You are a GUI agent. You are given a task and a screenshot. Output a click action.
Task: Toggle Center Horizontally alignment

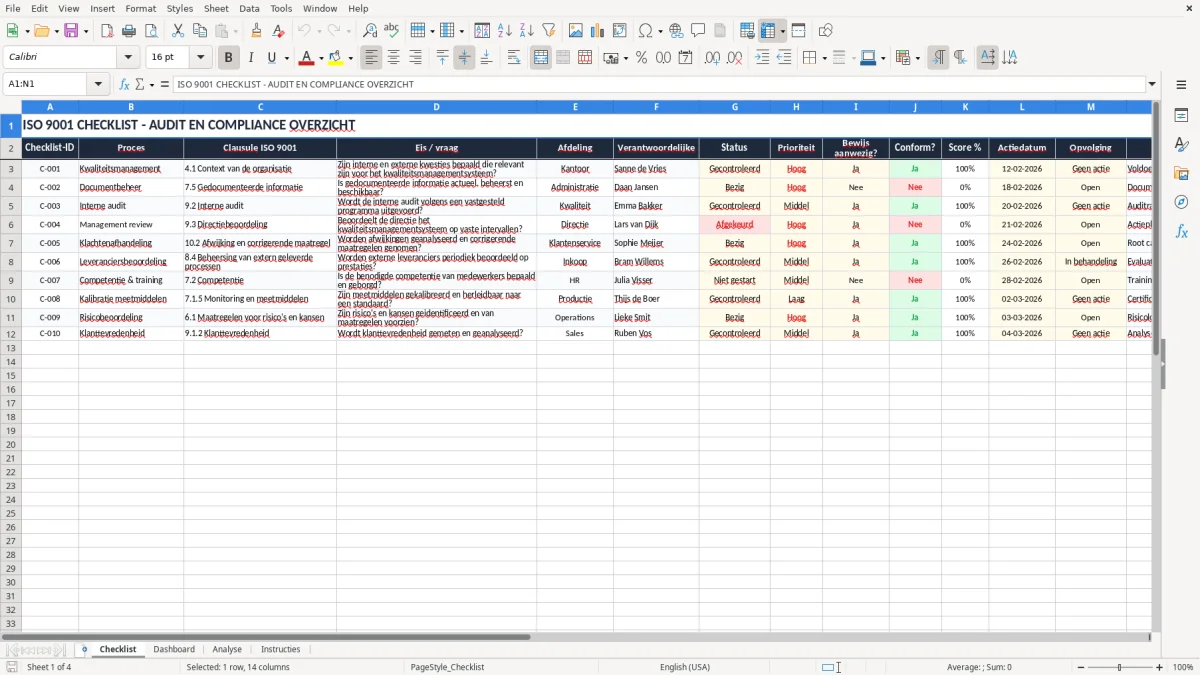pyautogui.click(x=393, y=58)
